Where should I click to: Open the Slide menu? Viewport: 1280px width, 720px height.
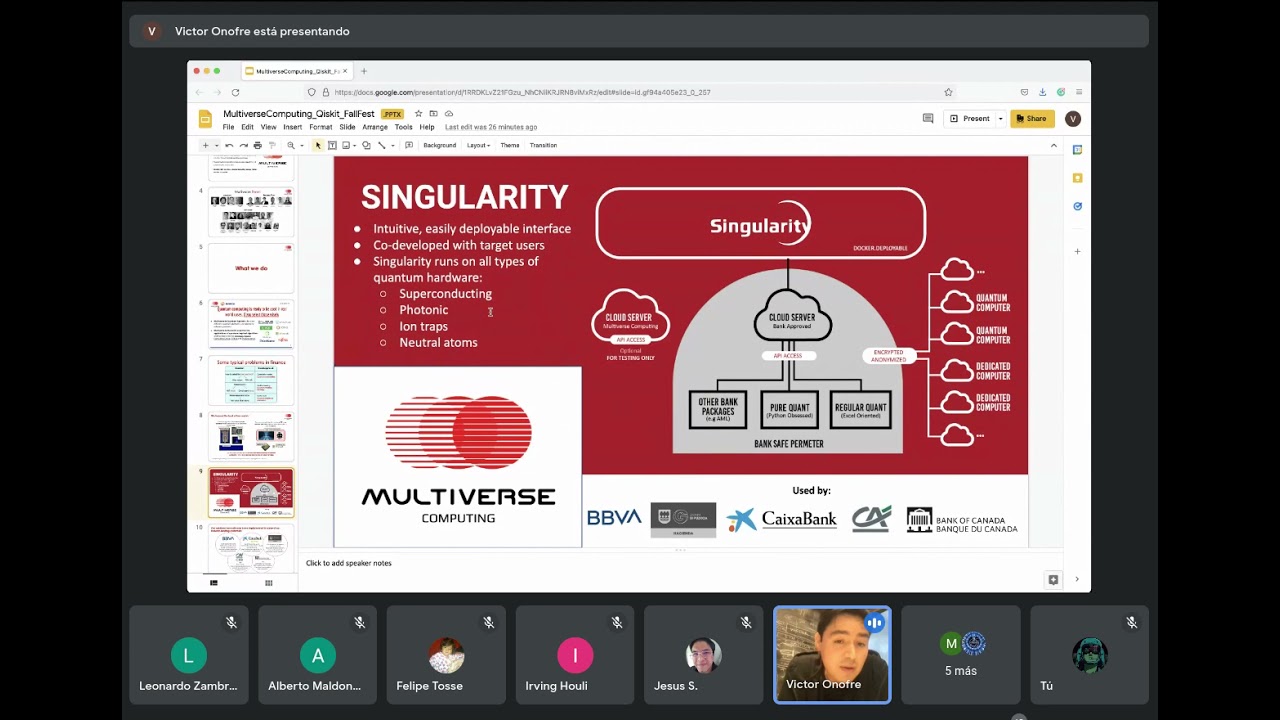coord(347,127)
